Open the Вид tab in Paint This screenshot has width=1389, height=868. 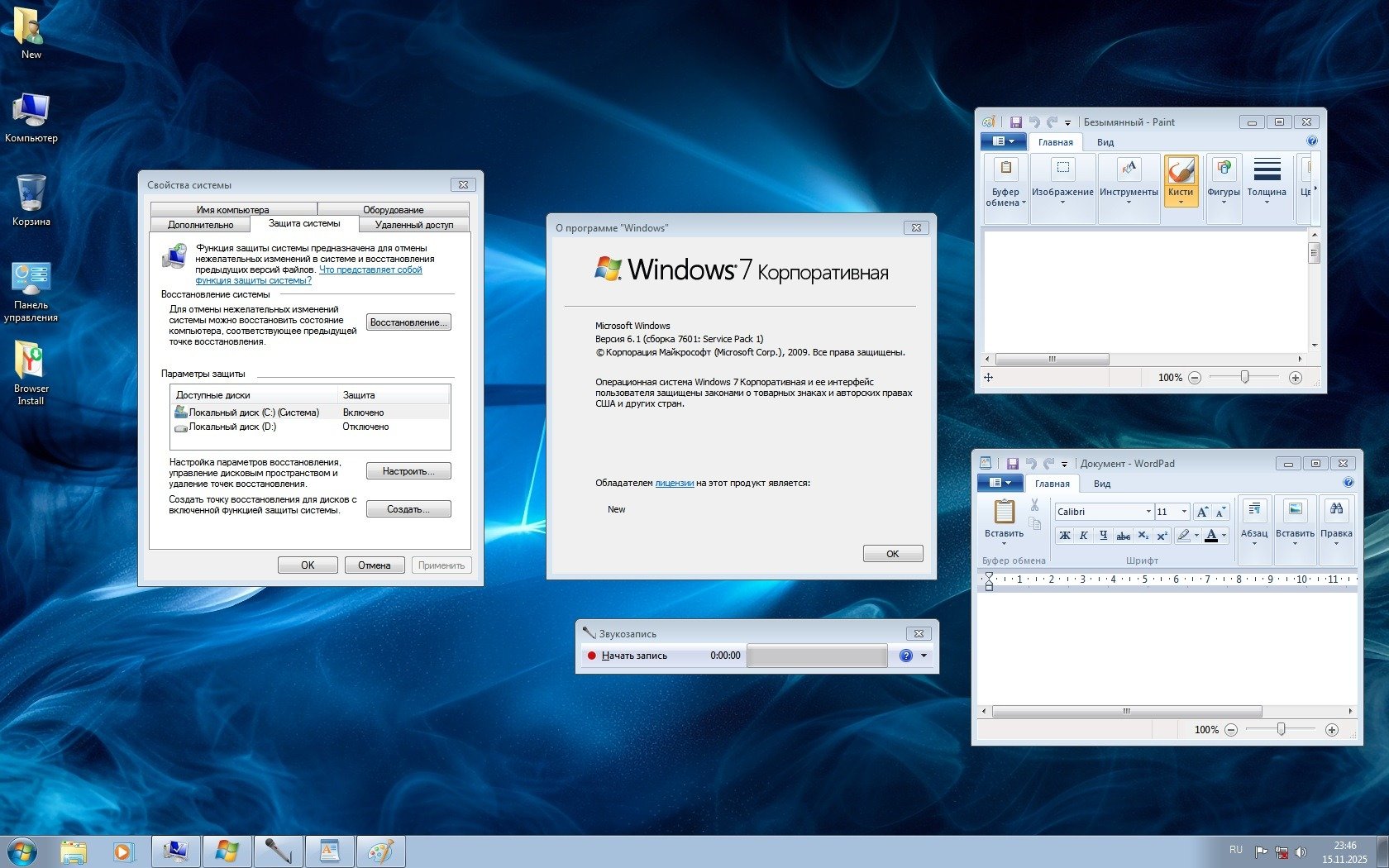pos(1105,142)
